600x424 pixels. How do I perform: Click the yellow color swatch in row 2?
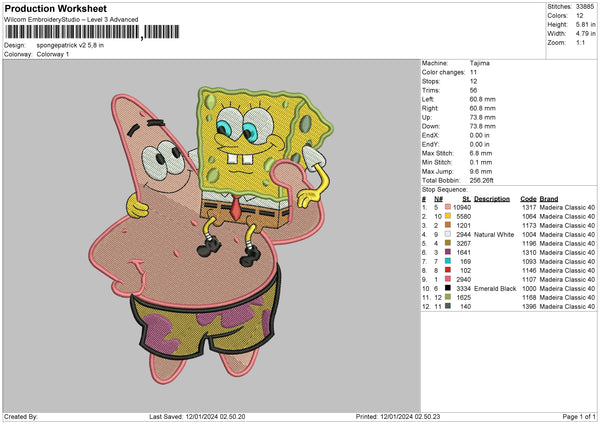coord(448,216)
